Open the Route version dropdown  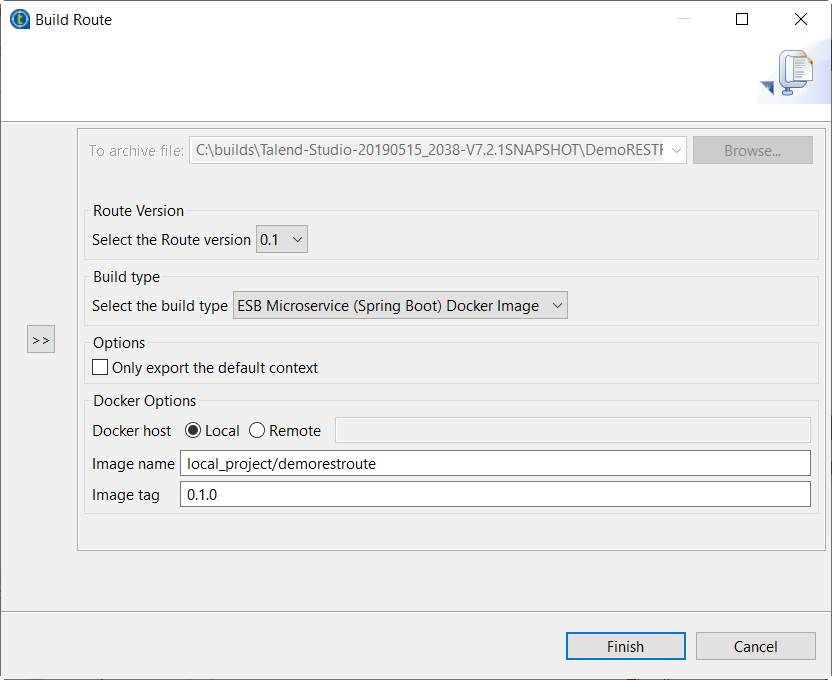coord(282,240)
